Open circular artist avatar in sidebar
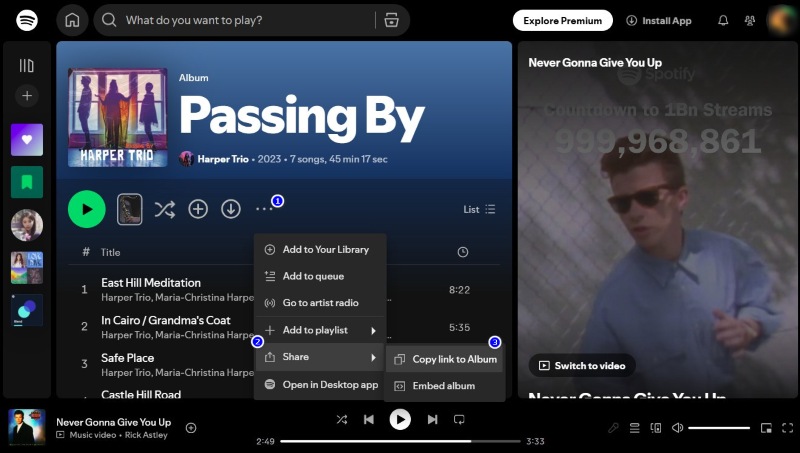 tap(27, 224)
